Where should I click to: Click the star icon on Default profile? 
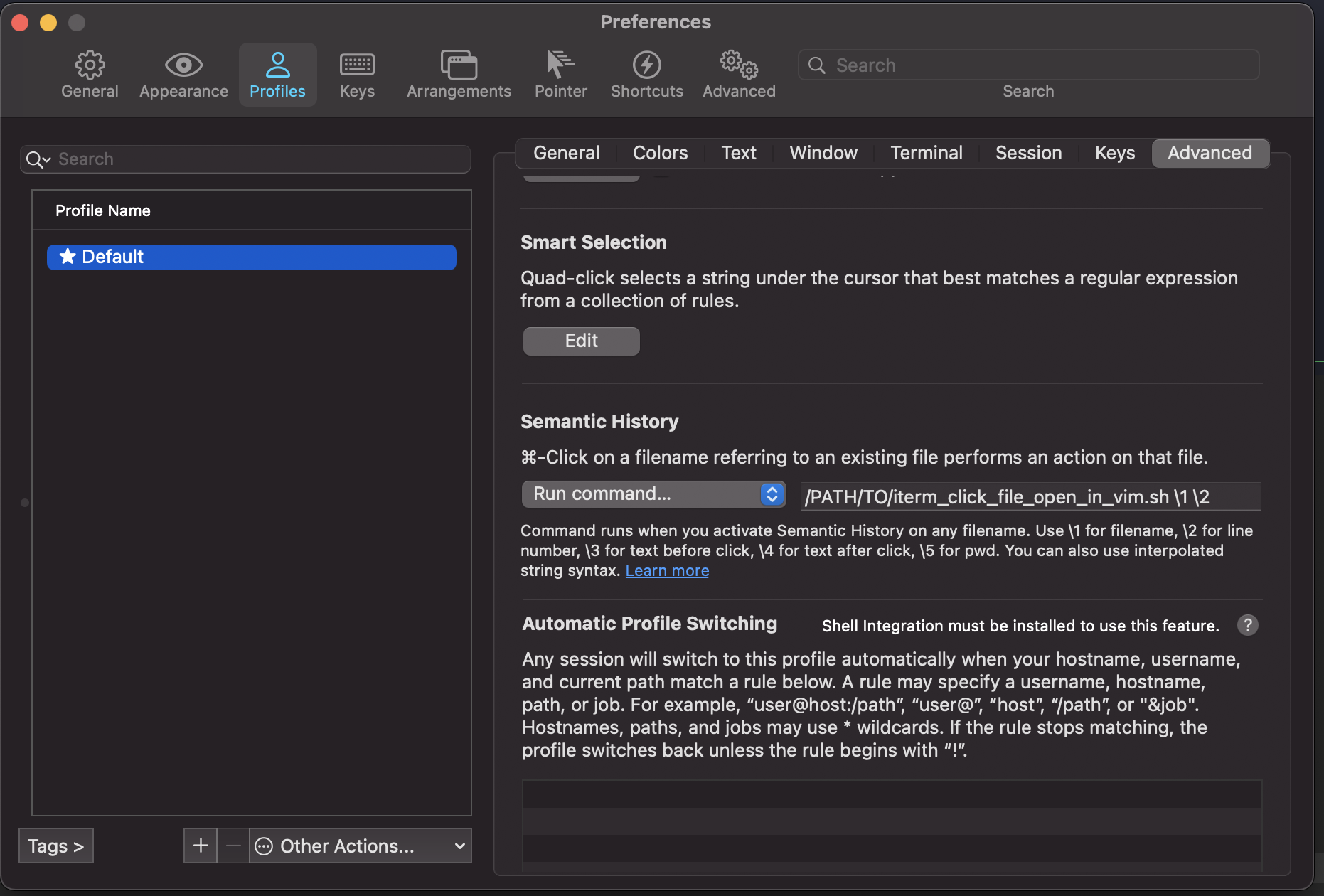coord(68,256)
